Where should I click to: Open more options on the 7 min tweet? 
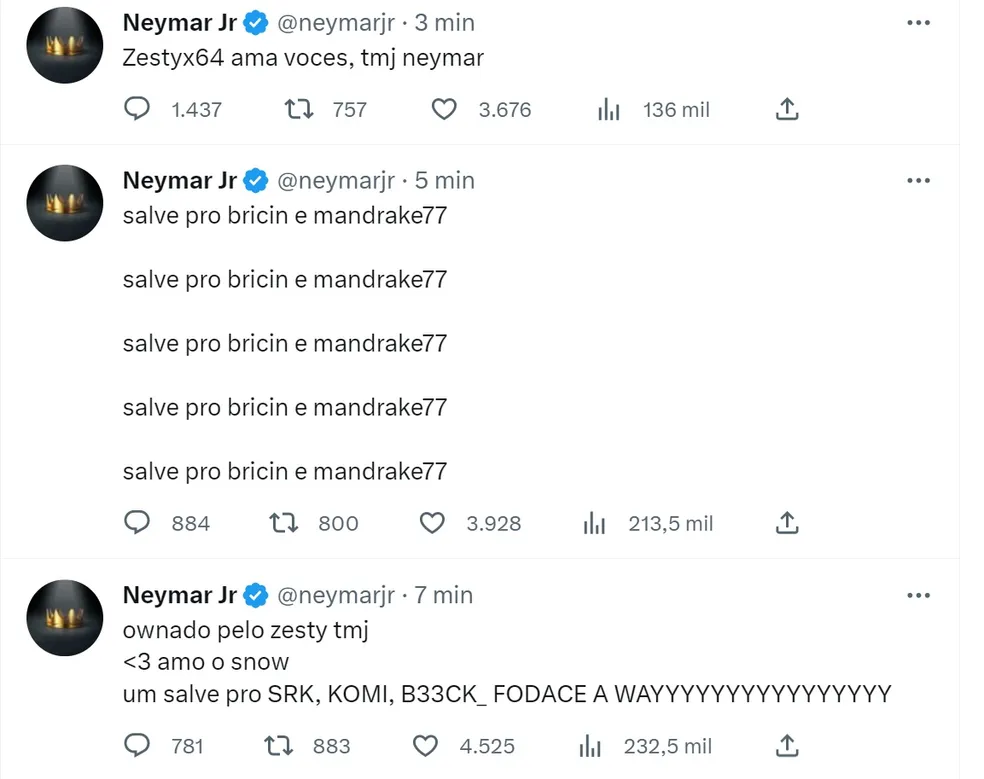pos(918,595)
